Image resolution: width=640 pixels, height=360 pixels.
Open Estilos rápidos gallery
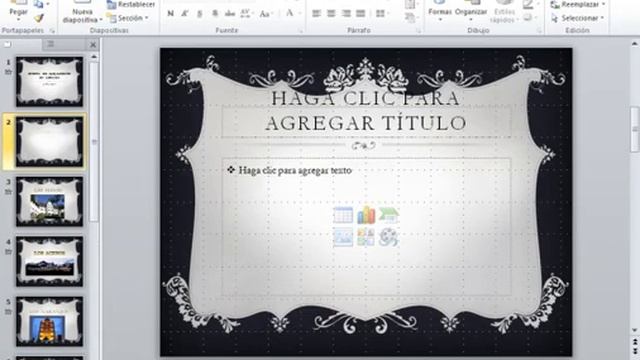pos(504,11)
